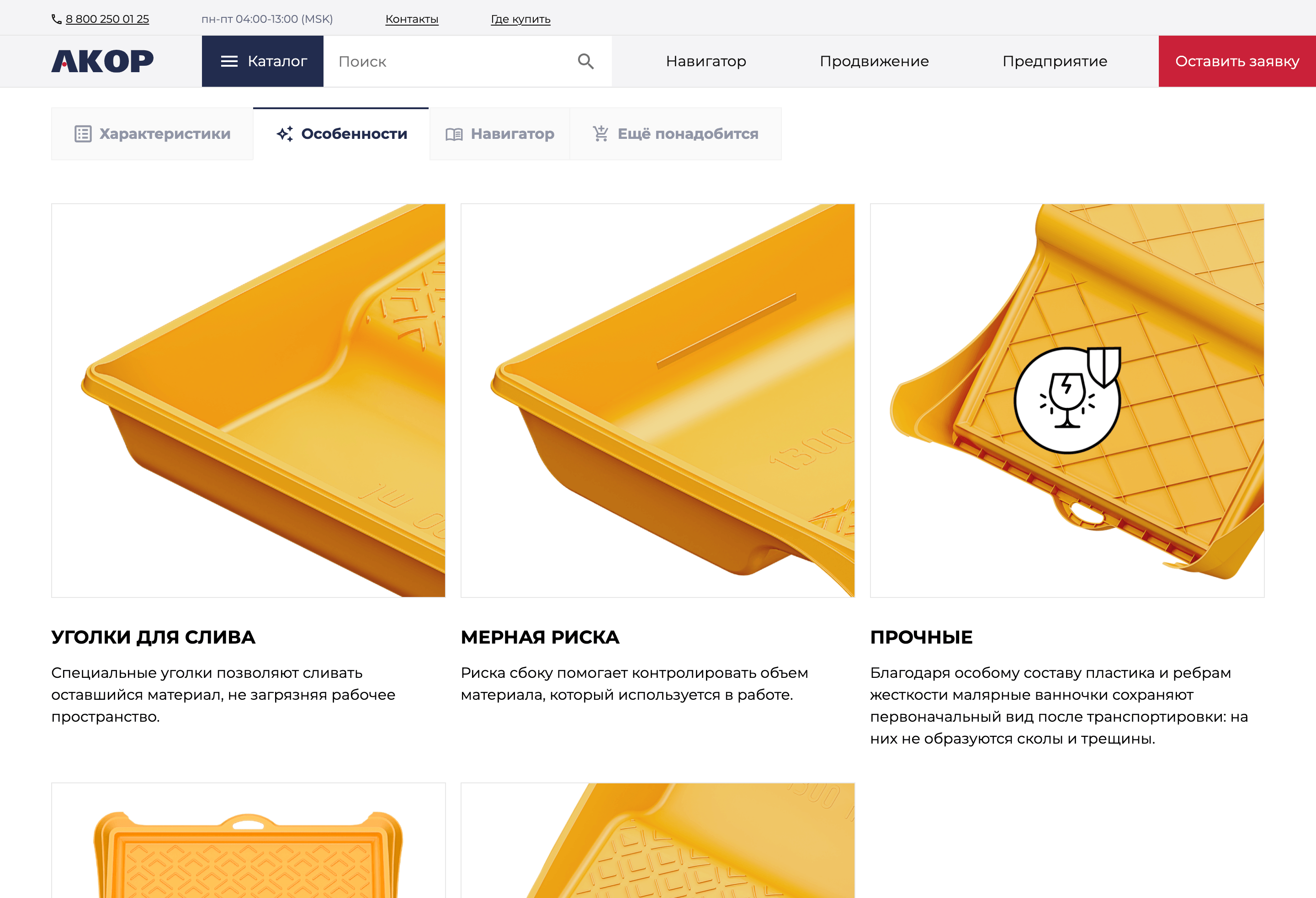Image resolution: width=1316 pixels, height=898 pixels.
Task: Switch to the Ещё понадобится tab
Action: point(675,134)
